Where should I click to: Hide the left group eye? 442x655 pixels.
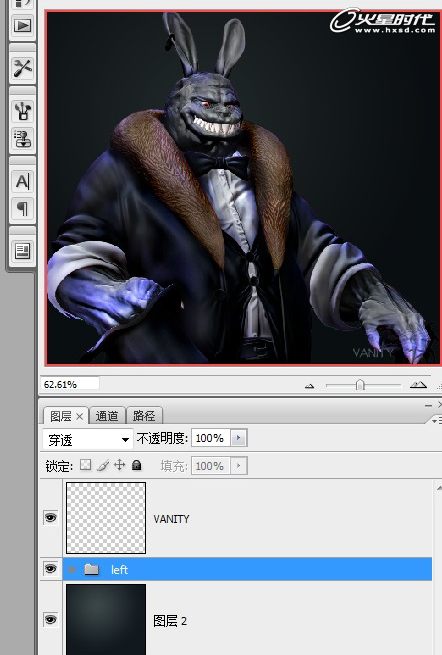[51, 569]
